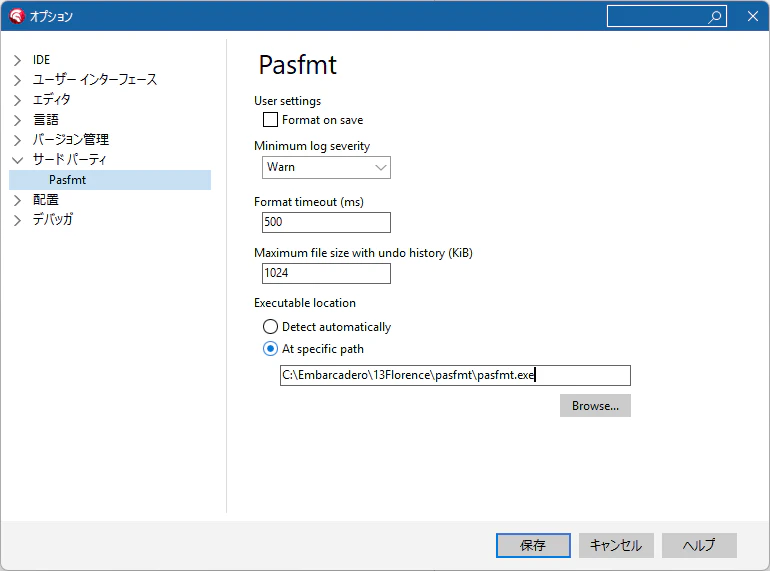The image size is (770, 571).
Task: Click the Pasfmt page heading
Action: (x=298, y=65)
